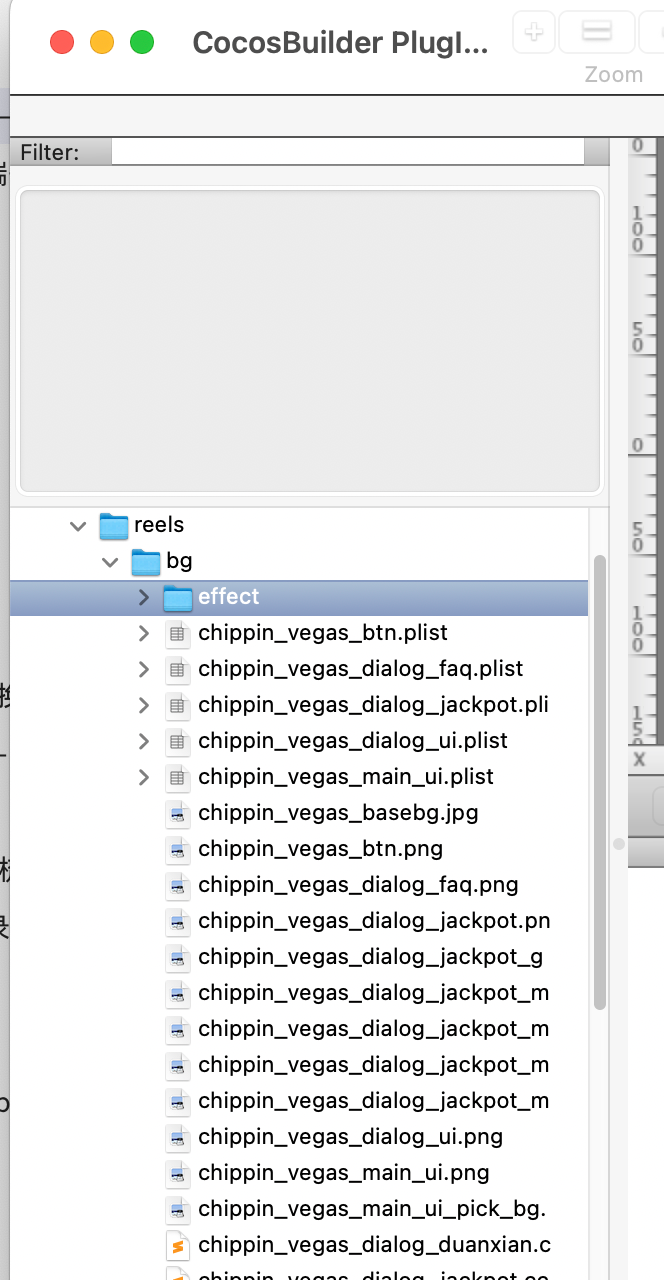Image resolution: width=664 pixels, height=1280 pixels.
Task: Select chippin_vegas_dialog_ui.png file
Action: click(350, 1137)
